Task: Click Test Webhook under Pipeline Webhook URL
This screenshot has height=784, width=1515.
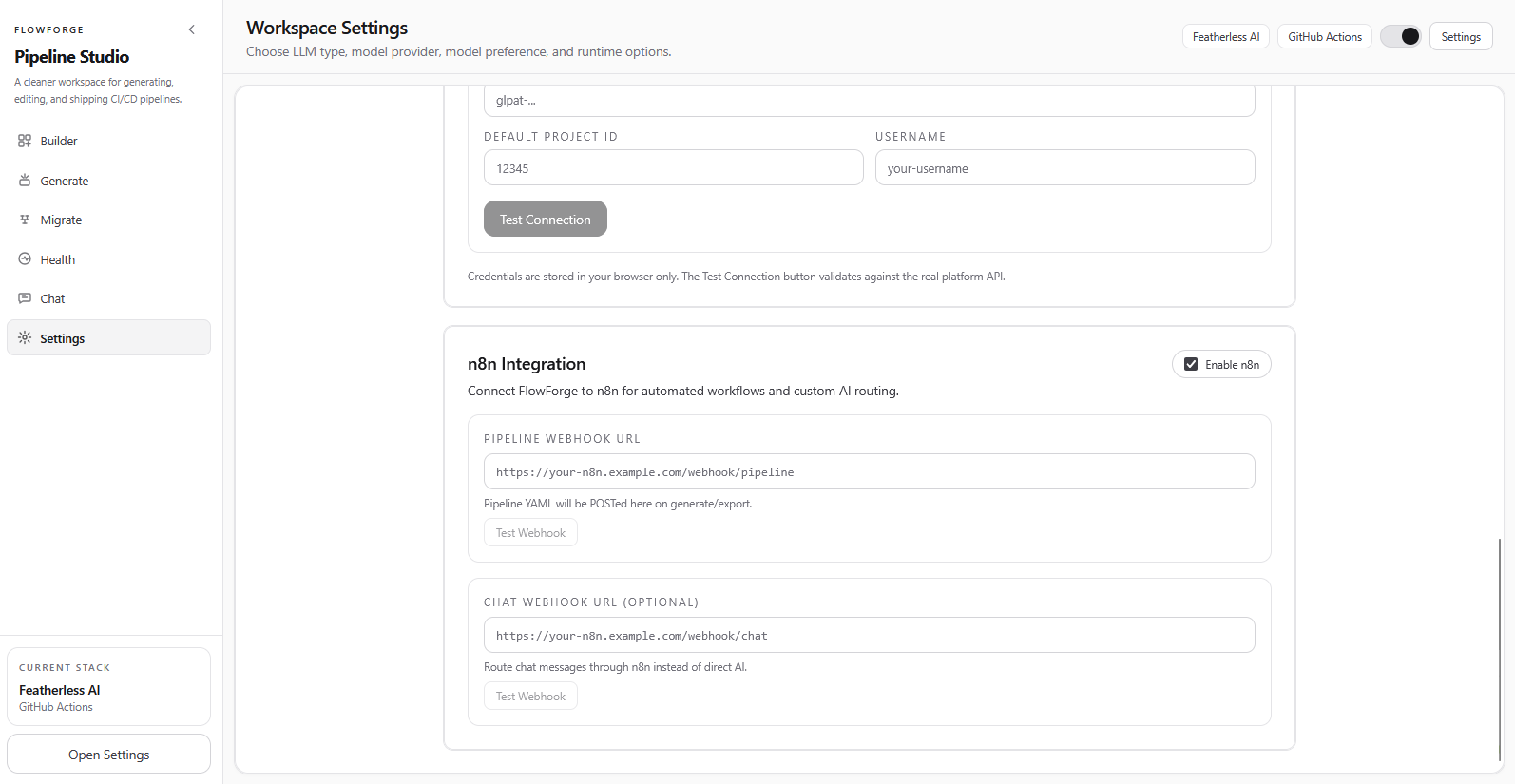Action: 530,533
